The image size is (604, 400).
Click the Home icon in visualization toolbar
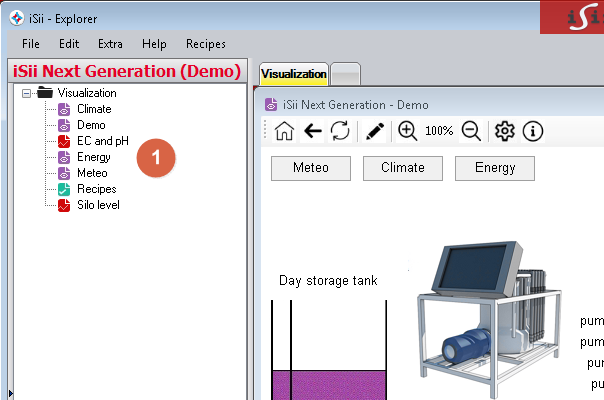pyautogui.click(x=284, y=131)
